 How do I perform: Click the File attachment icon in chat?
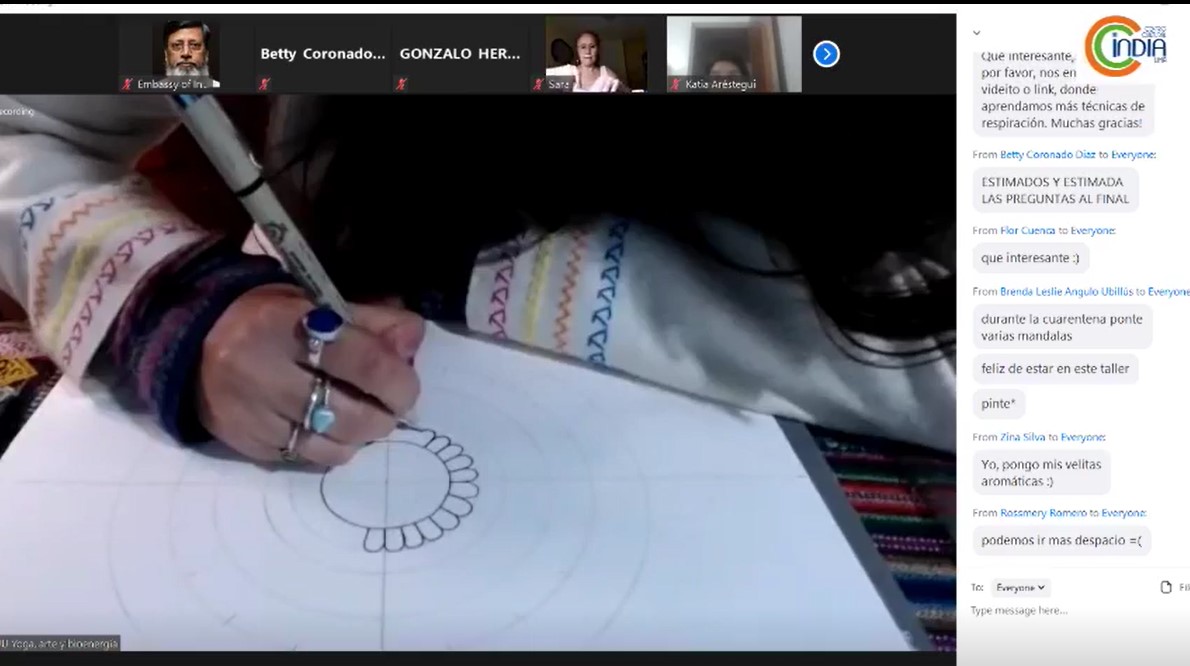(x=1166, y=587)
